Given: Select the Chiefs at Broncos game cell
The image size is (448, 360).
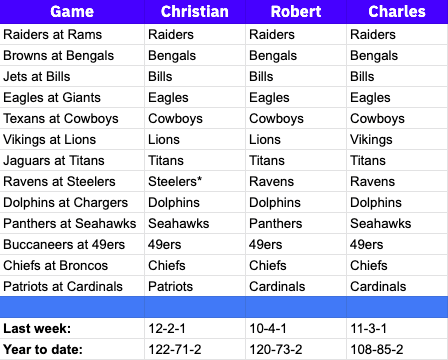Looking at the screenshot, I should tap(72, 265).
